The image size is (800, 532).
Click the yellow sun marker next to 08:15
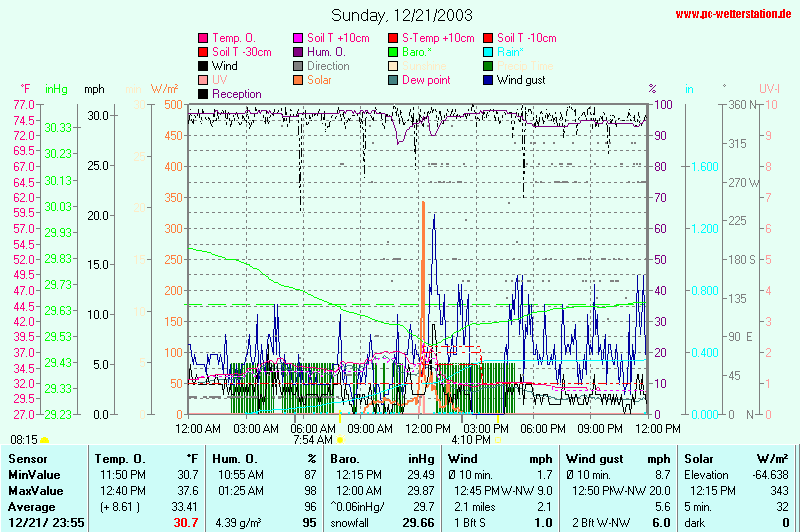click(45, 439)
